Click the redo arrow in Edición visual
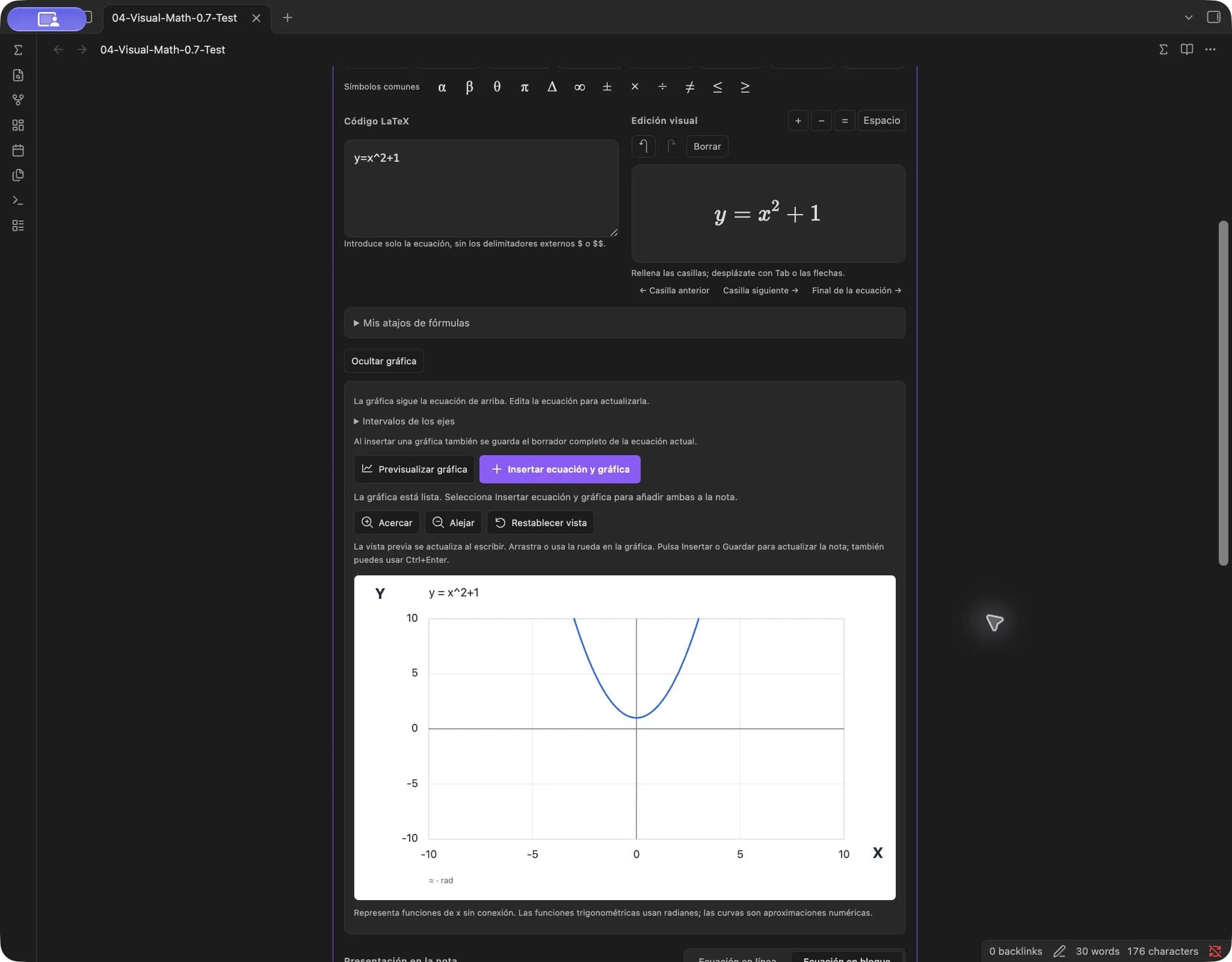This screenshot has width=1232, height=962. pyautogui.click(x=671, y=146)
